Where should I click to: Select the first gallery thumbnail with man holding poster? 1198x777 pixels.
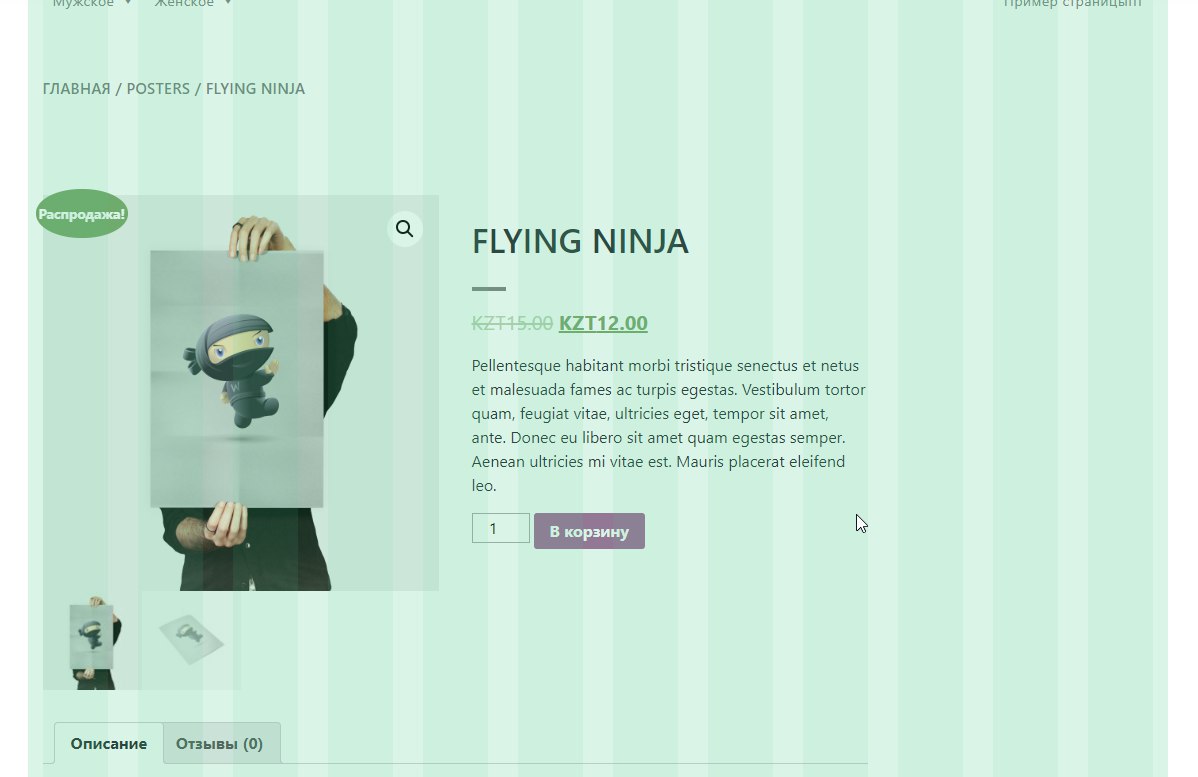(x=92, y=640)
